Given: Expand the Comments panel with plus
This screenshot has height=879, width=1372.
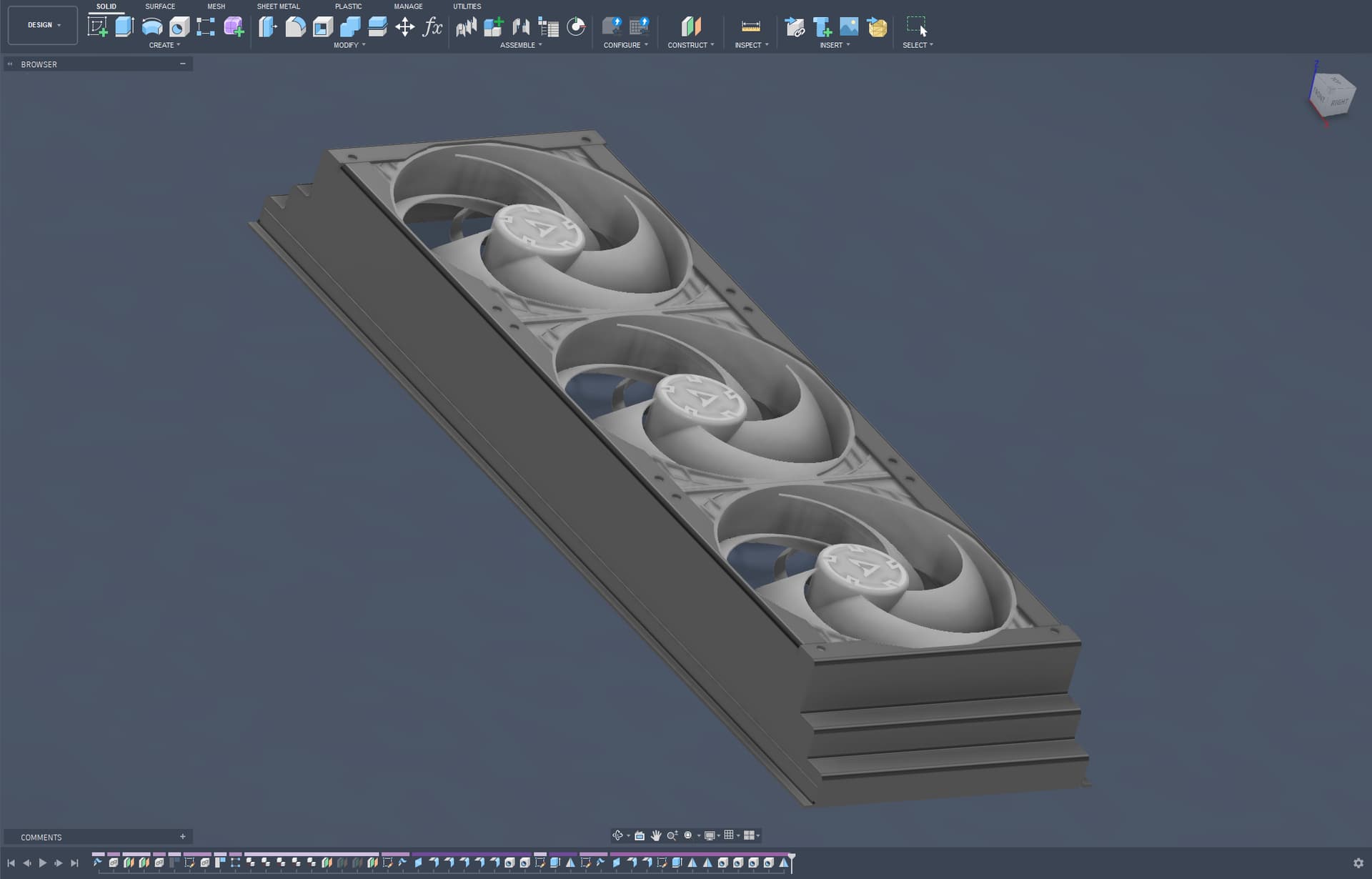Looking at the screenshot, I should pyautogui.click(x=183, y=836).
